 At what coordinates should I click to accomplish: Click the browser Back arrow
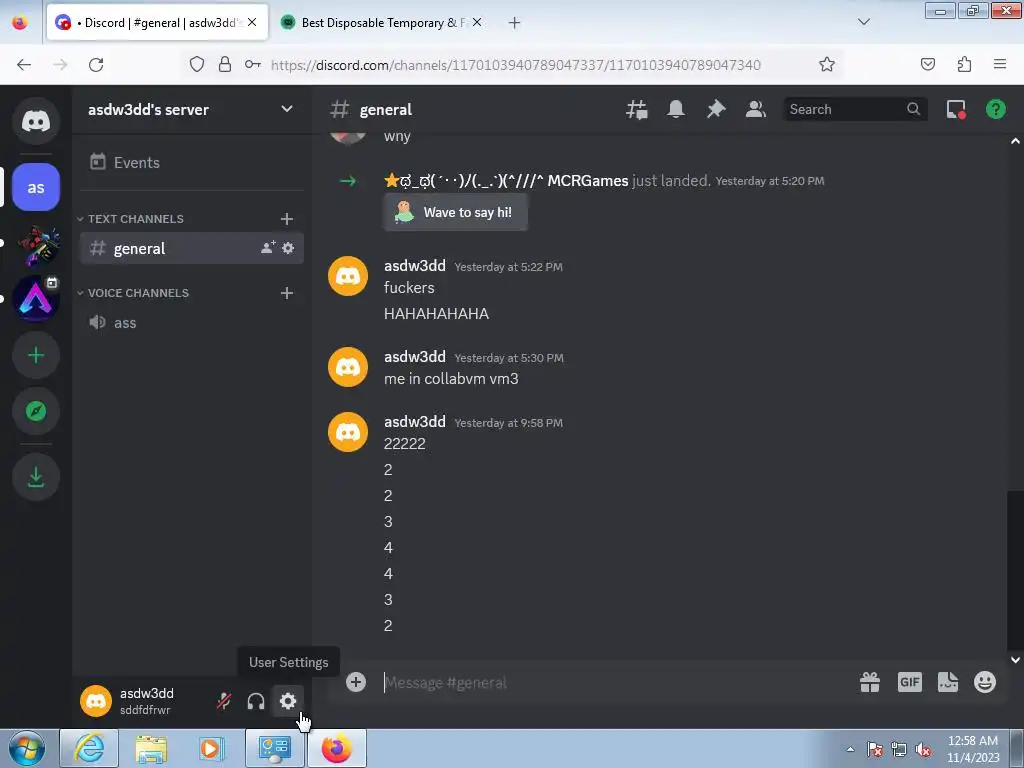pos(24,64)
